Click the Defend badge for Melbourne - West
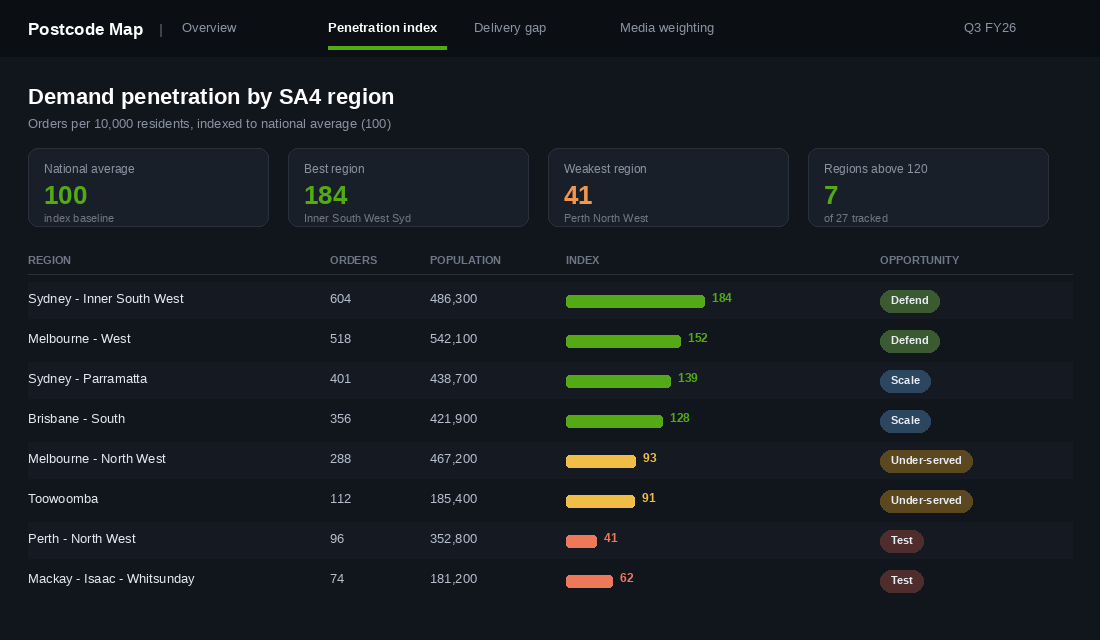1100x640 pixels. (x=910, y=341)
